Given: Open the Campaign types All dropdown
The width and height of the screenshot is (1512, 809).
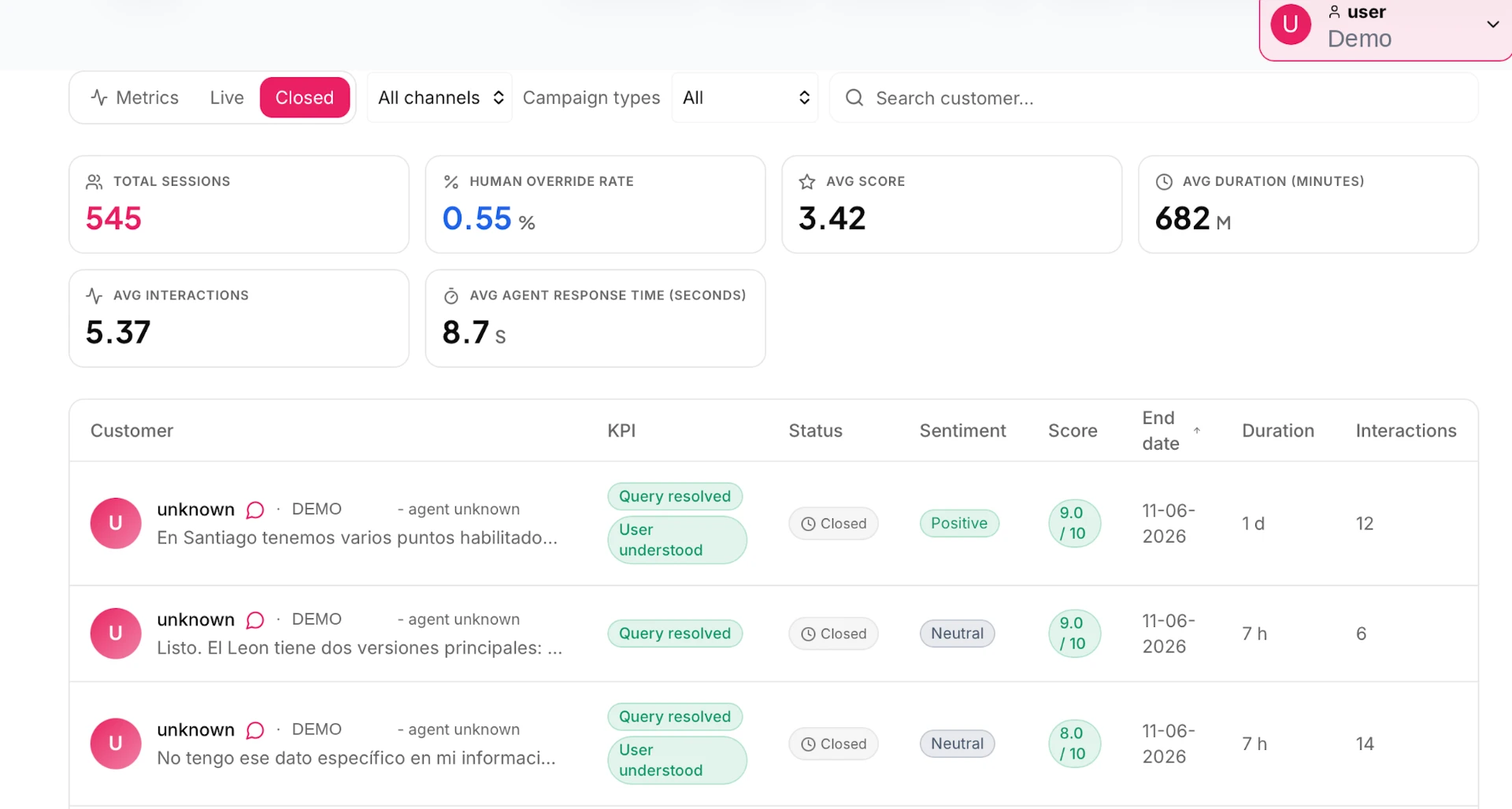Looking at the screenshot, I should pyautogui.click(x=745, y=98).
